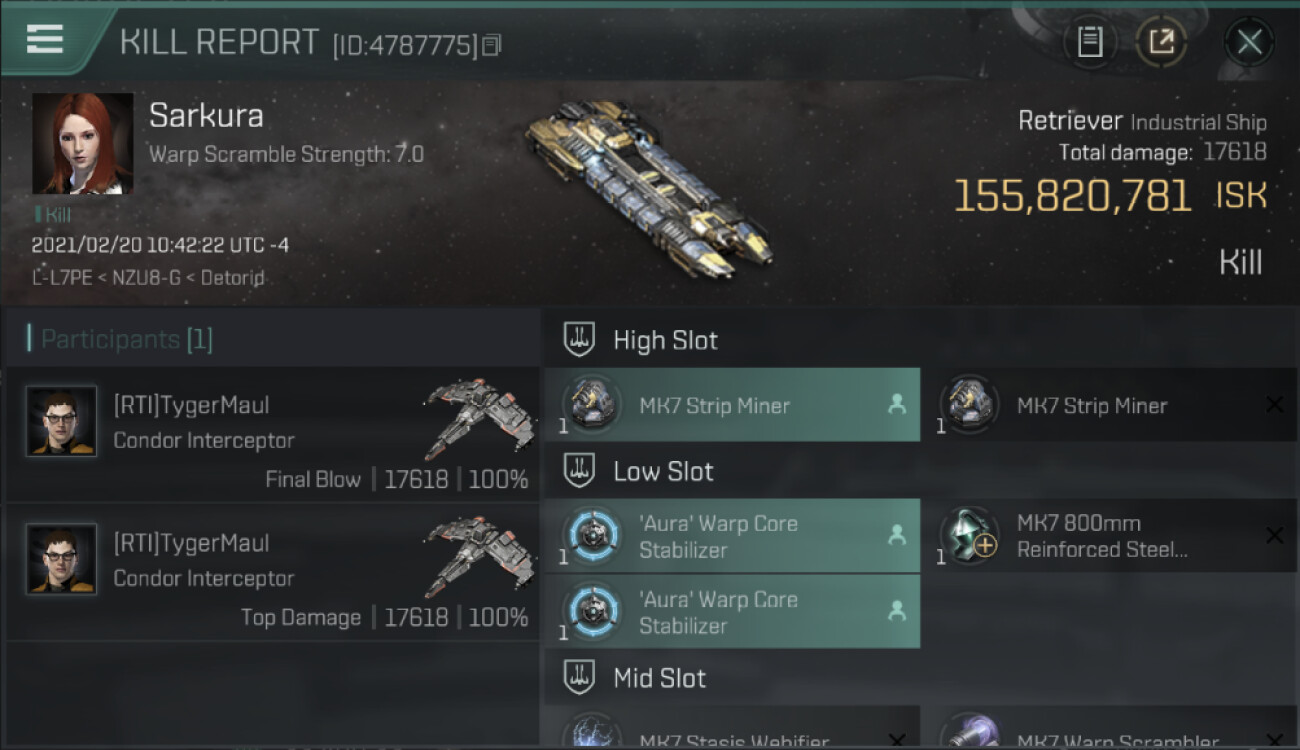This screenshot has width=1300, height=750.
Task: Open the hamburger menu
Action: click(45, 39)
